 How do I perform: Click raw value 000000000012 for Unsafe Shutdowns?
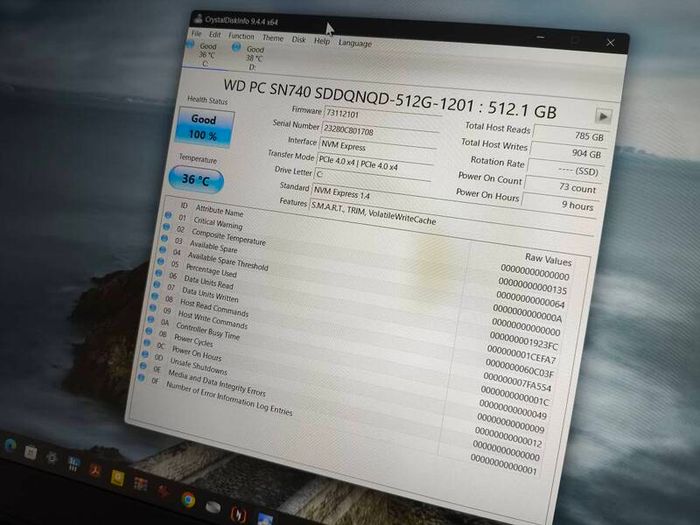coord(508,438)
